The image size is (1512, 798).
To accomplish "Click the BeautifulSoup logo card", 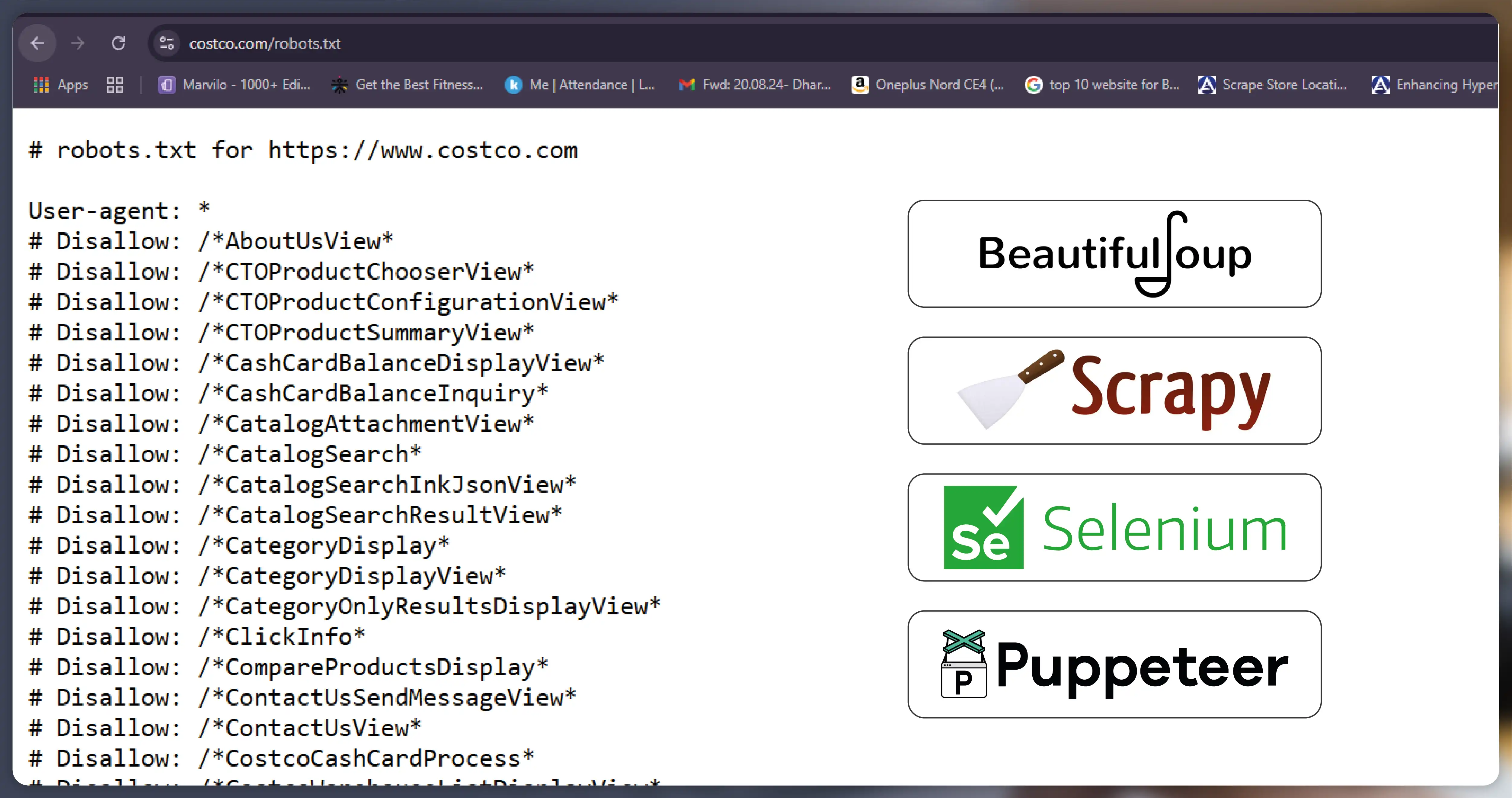I will pos(1114,254).
